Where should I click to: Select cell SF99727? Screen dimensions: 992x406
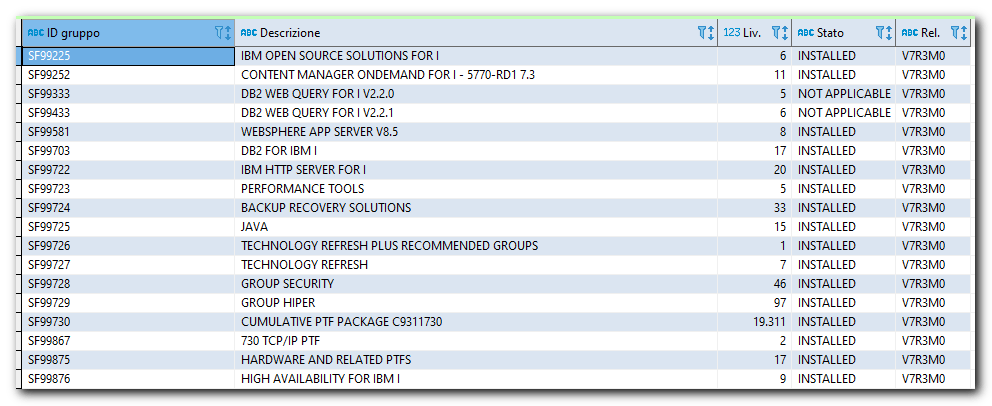[128, 264]
